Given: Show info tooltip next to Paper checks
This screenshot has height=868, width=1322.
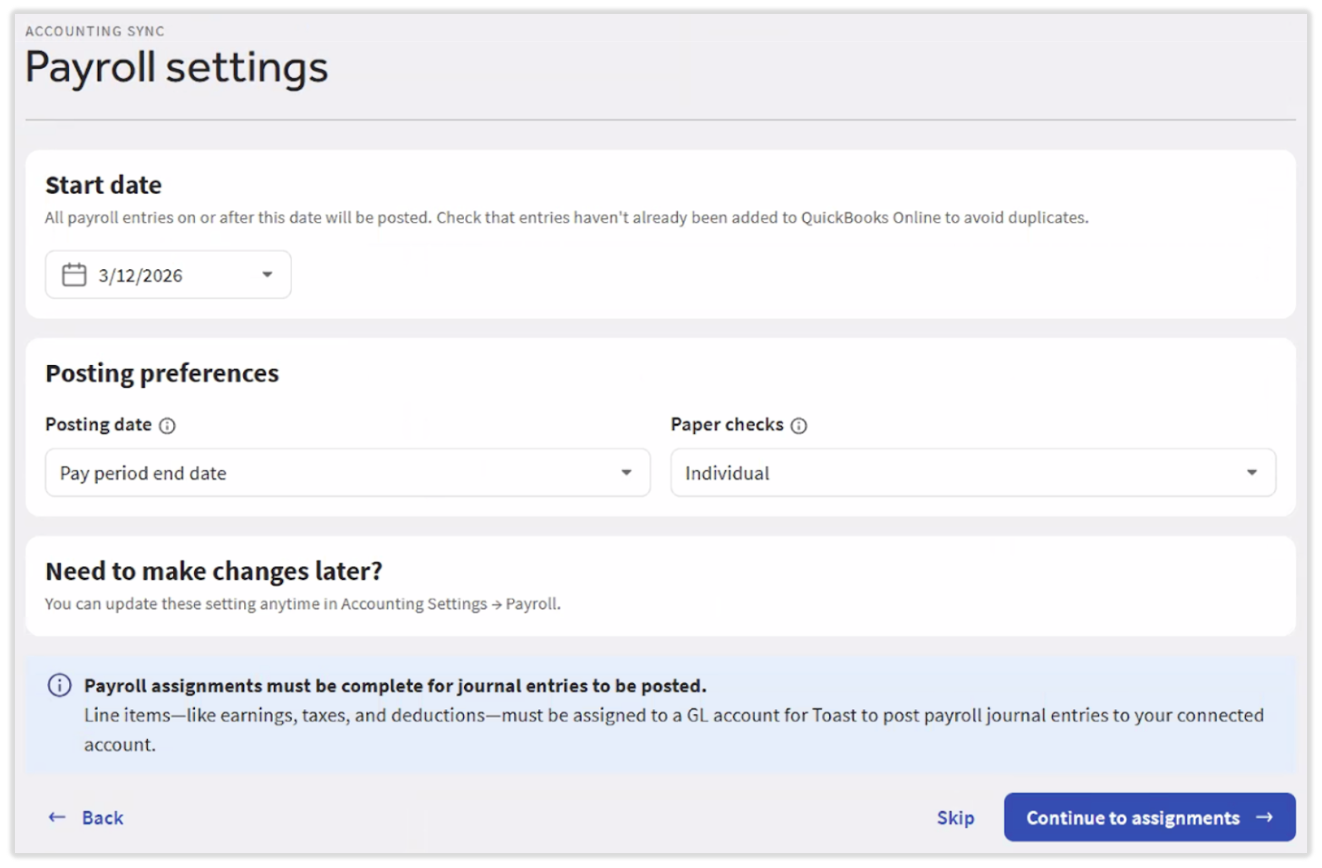Looking at the screenshot, I should point(798,426).
